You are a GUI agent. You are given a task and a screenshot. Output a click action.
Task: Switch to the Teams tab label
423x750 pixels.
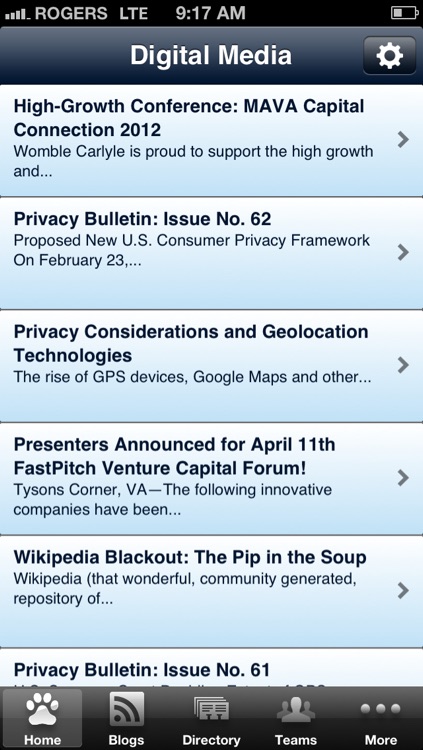(x=296, y=740)
